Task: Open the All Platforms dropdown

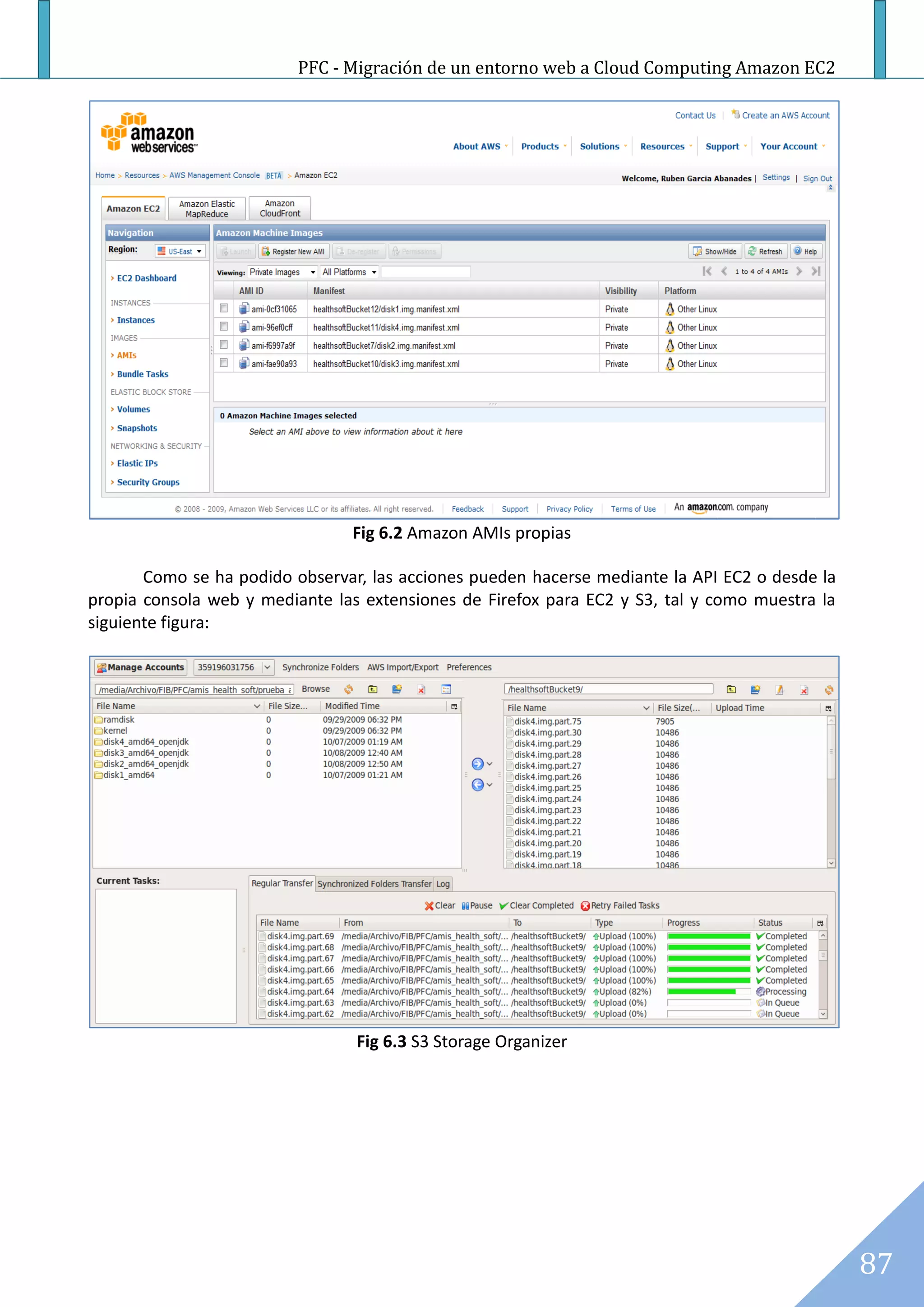Action: point(349,272)
